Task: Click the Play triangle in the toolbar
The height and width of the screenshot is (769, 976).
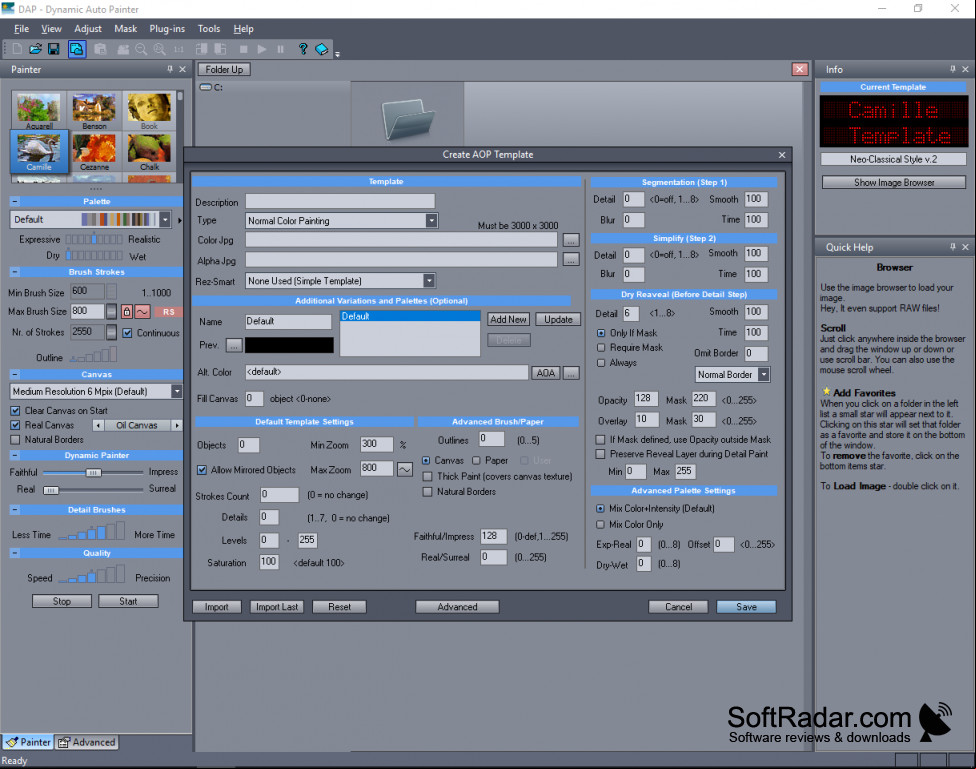Action: pyautogui.click(x=262, y=49)
